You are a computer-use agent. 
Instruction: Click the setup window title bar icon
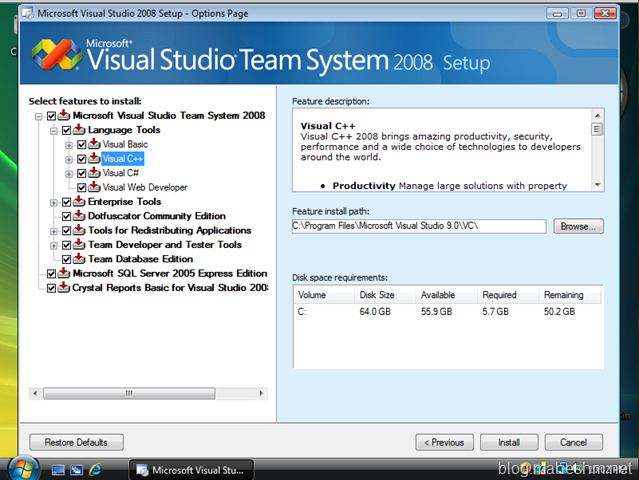click(x=27, y=13)
